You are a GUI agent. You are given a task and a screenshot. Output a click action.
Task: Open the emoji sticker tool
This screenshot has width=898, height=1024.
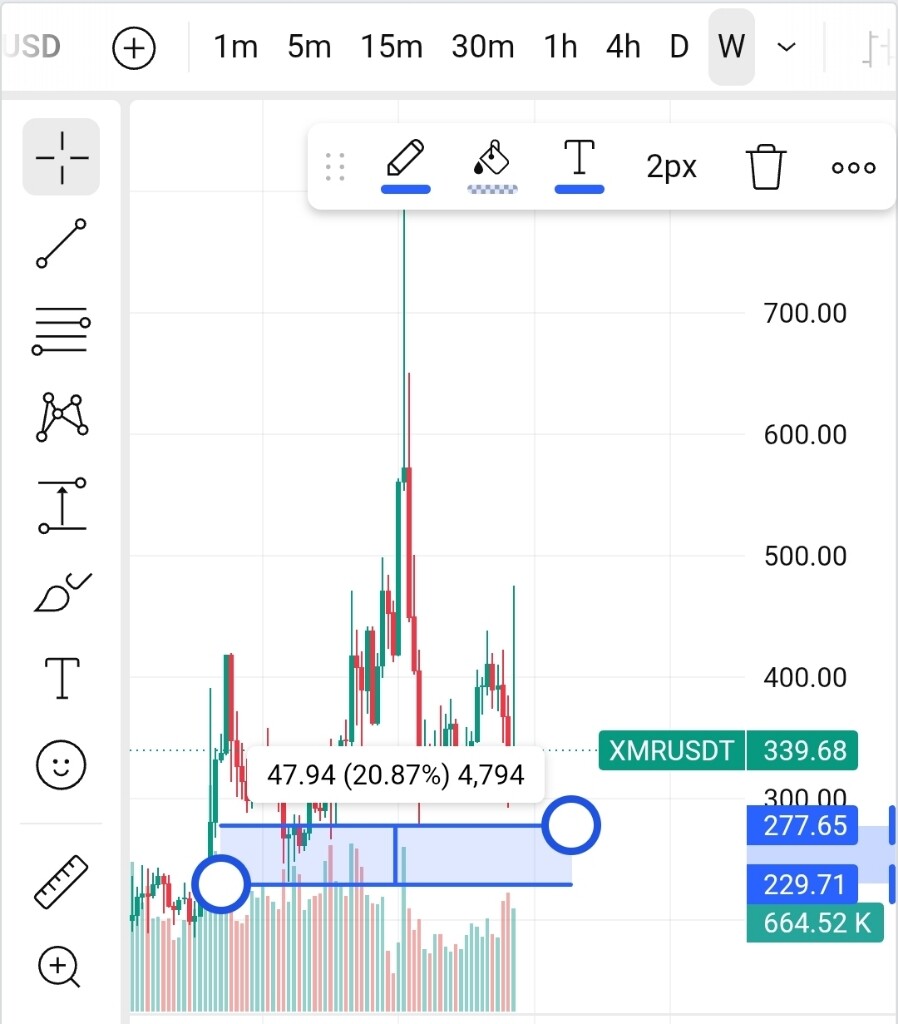pos(61,765)
